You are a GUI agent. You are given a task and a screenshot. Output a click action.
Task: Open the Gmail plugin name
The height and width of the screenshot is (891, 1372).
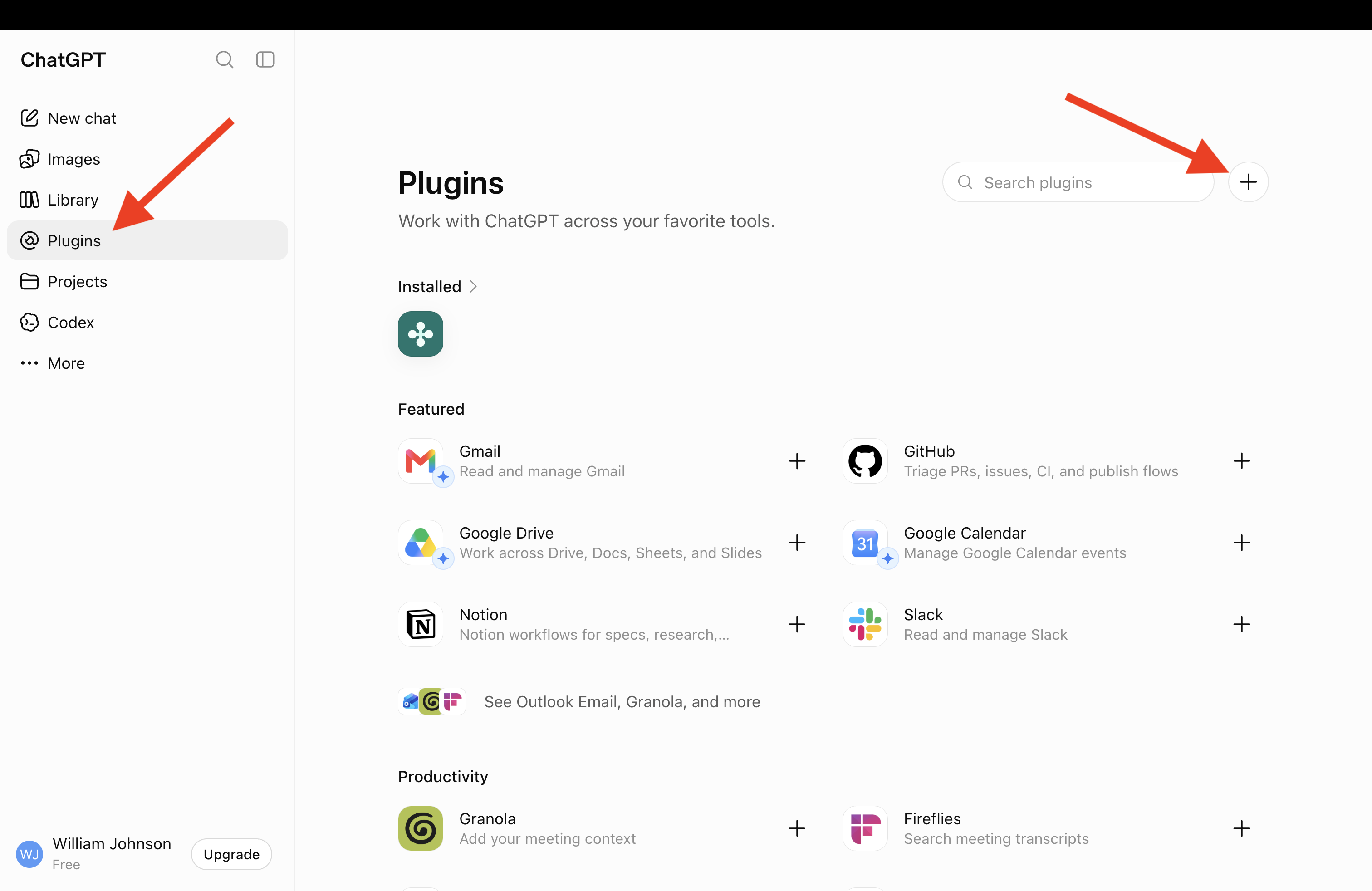[480, 451]
